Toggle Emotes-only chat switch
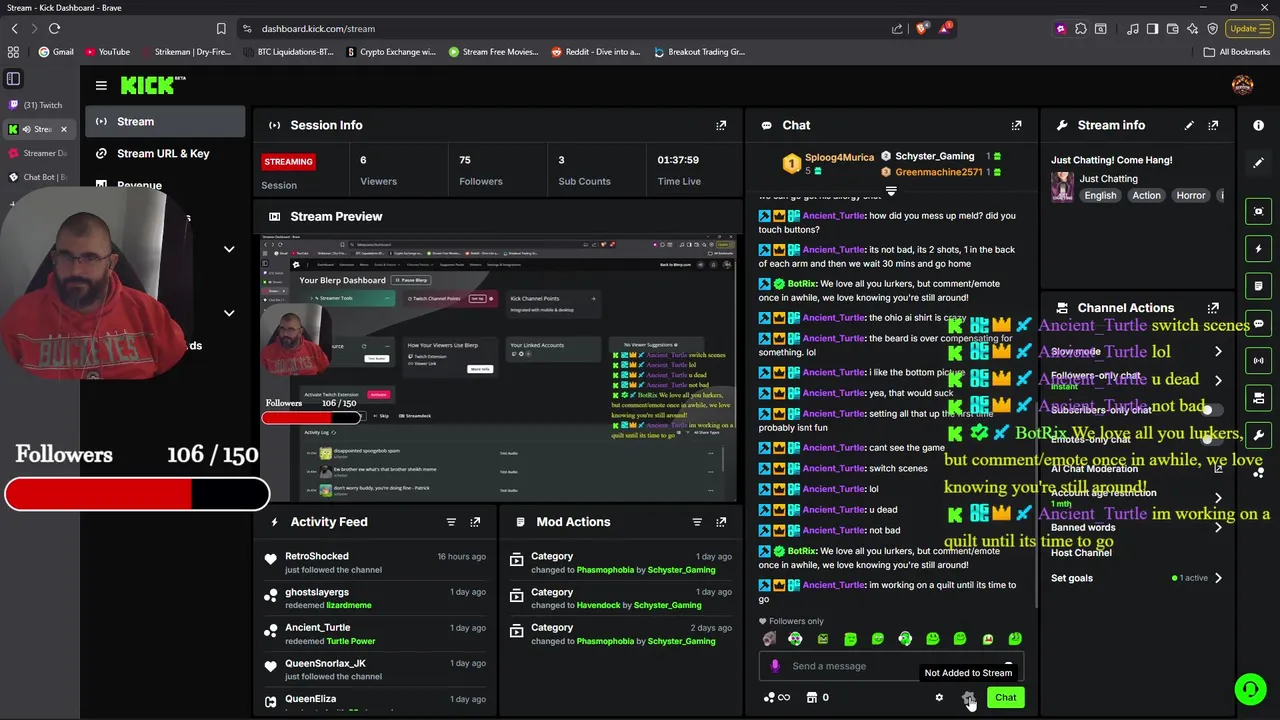Image resolution: width=1280 pixels, height=720 pixels. (1211, 439)
